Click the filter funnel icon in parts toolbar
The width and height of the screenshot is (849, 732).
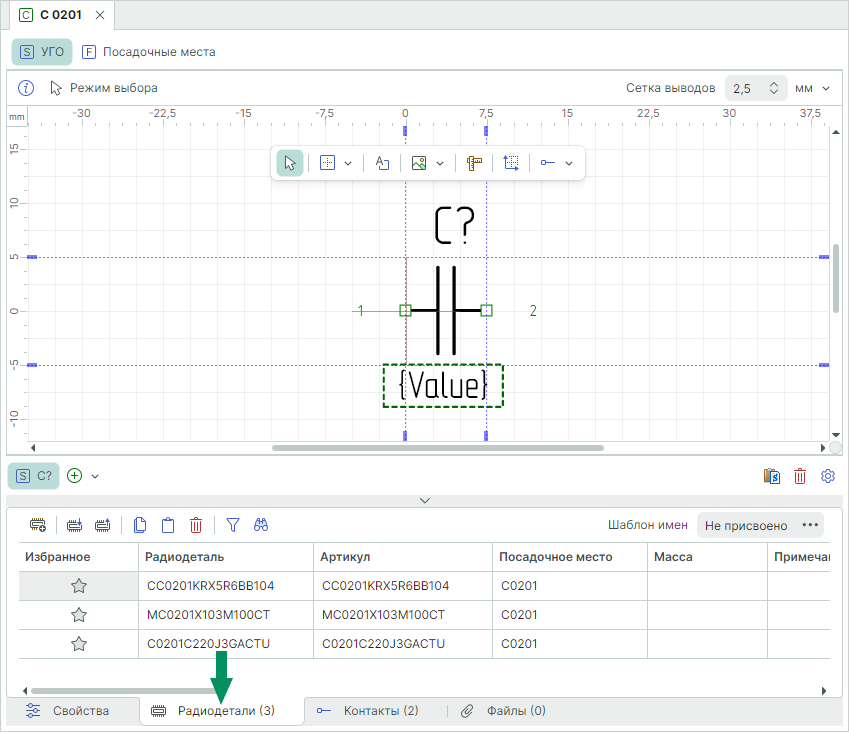click(233, 524)
